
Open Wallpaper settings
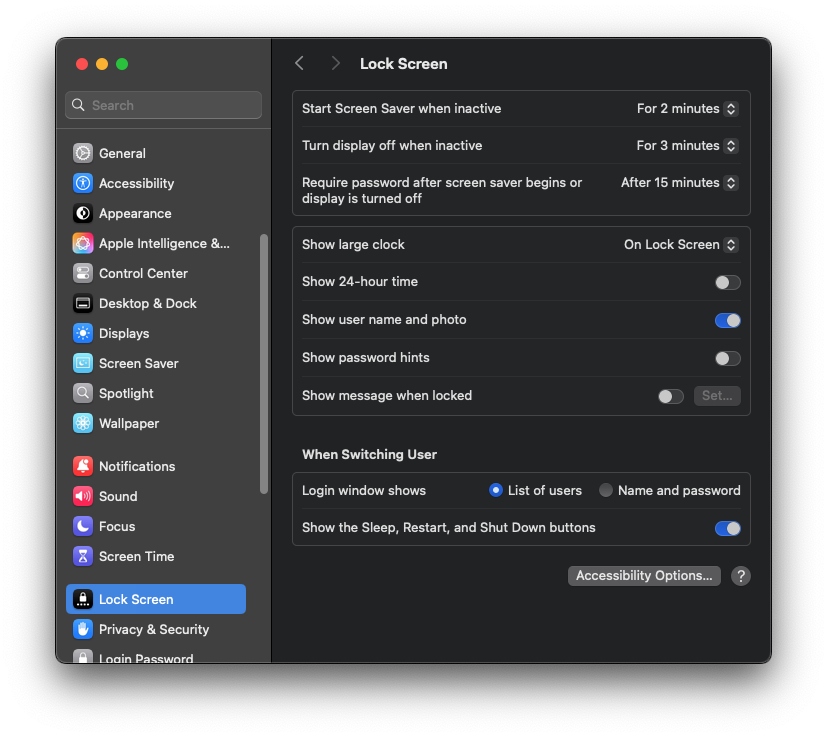(x=156, y=424)
